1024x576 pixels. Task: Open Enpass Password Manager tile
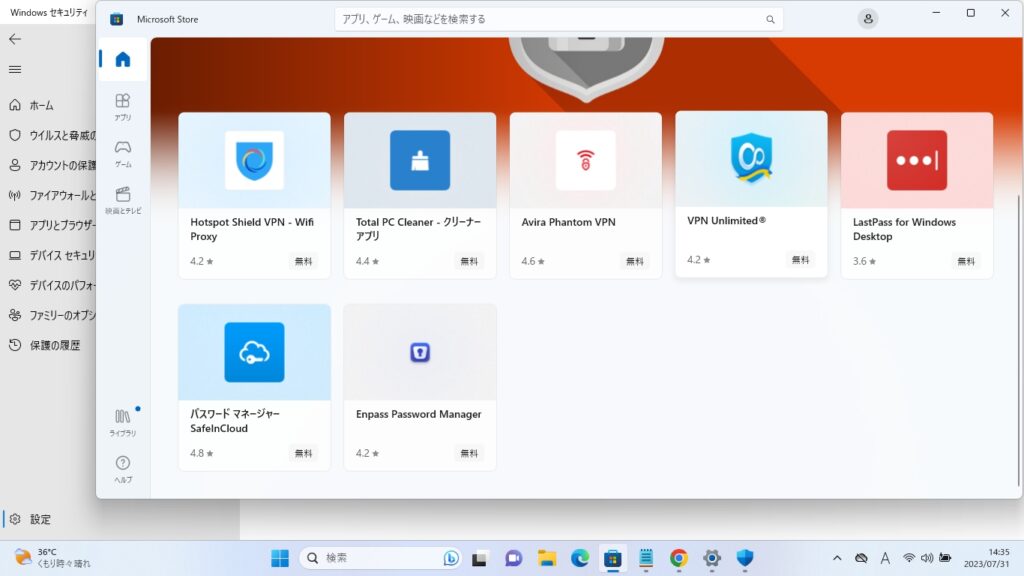tap(420, 387)
